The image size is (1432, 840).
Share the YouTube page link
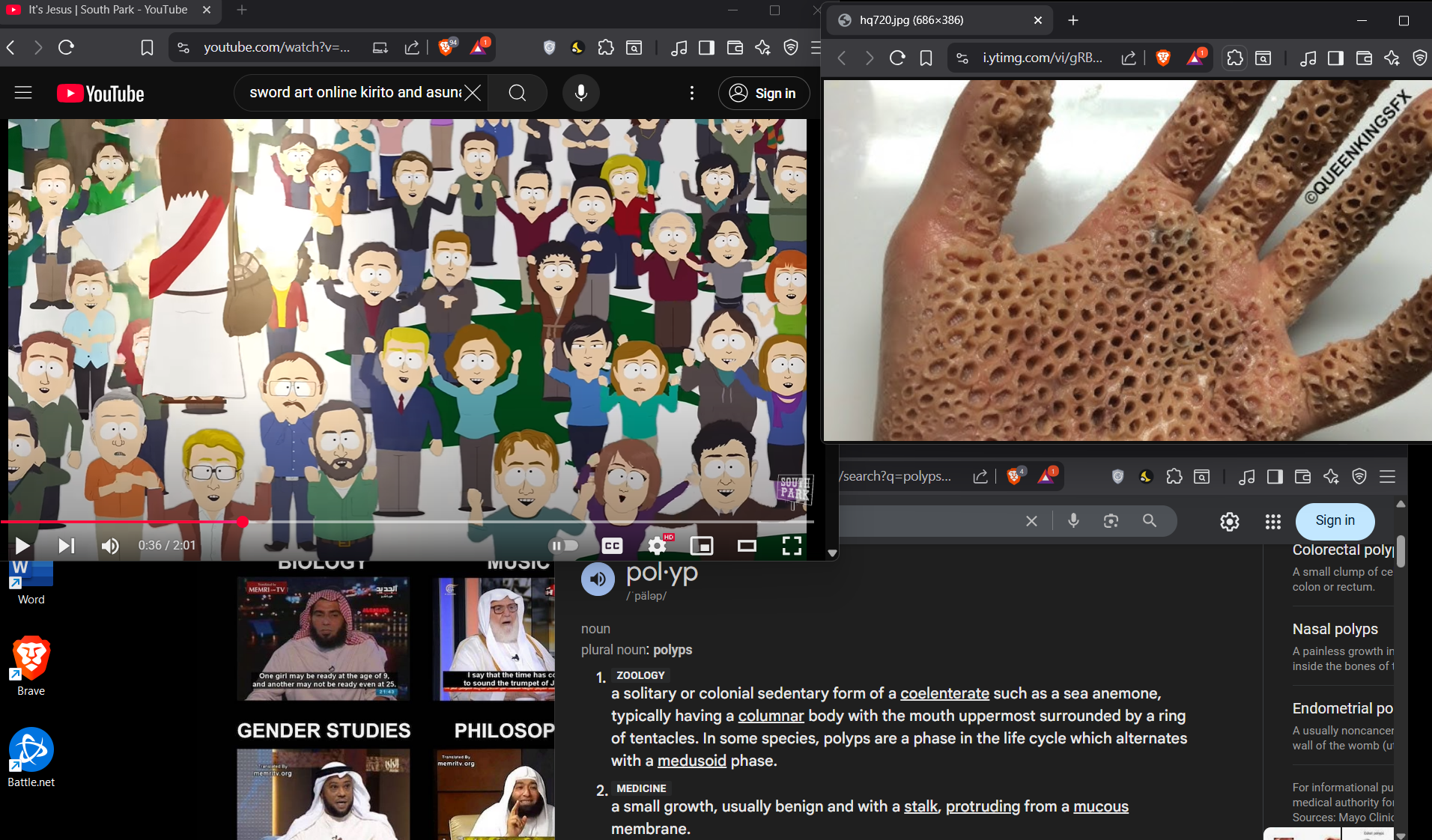[412, 47]
